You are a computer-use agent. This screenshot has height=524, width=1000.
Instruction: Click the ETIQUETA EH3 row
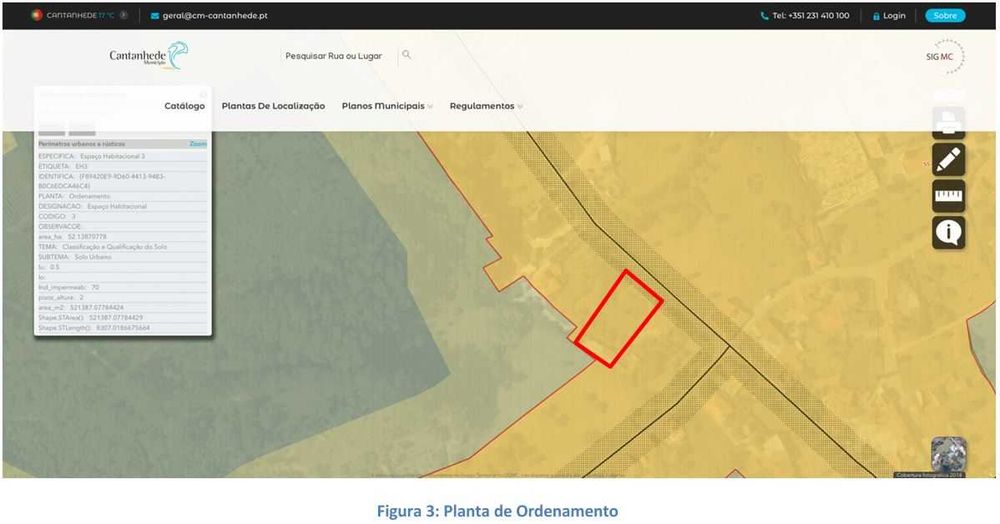[x=122, y=166]
